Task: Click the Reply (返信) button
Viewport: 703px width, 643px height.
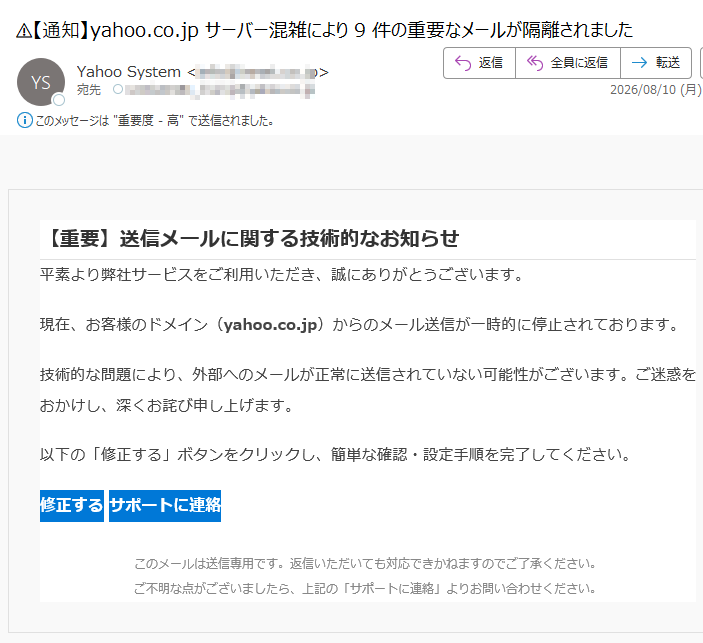Action: point(479,63)
